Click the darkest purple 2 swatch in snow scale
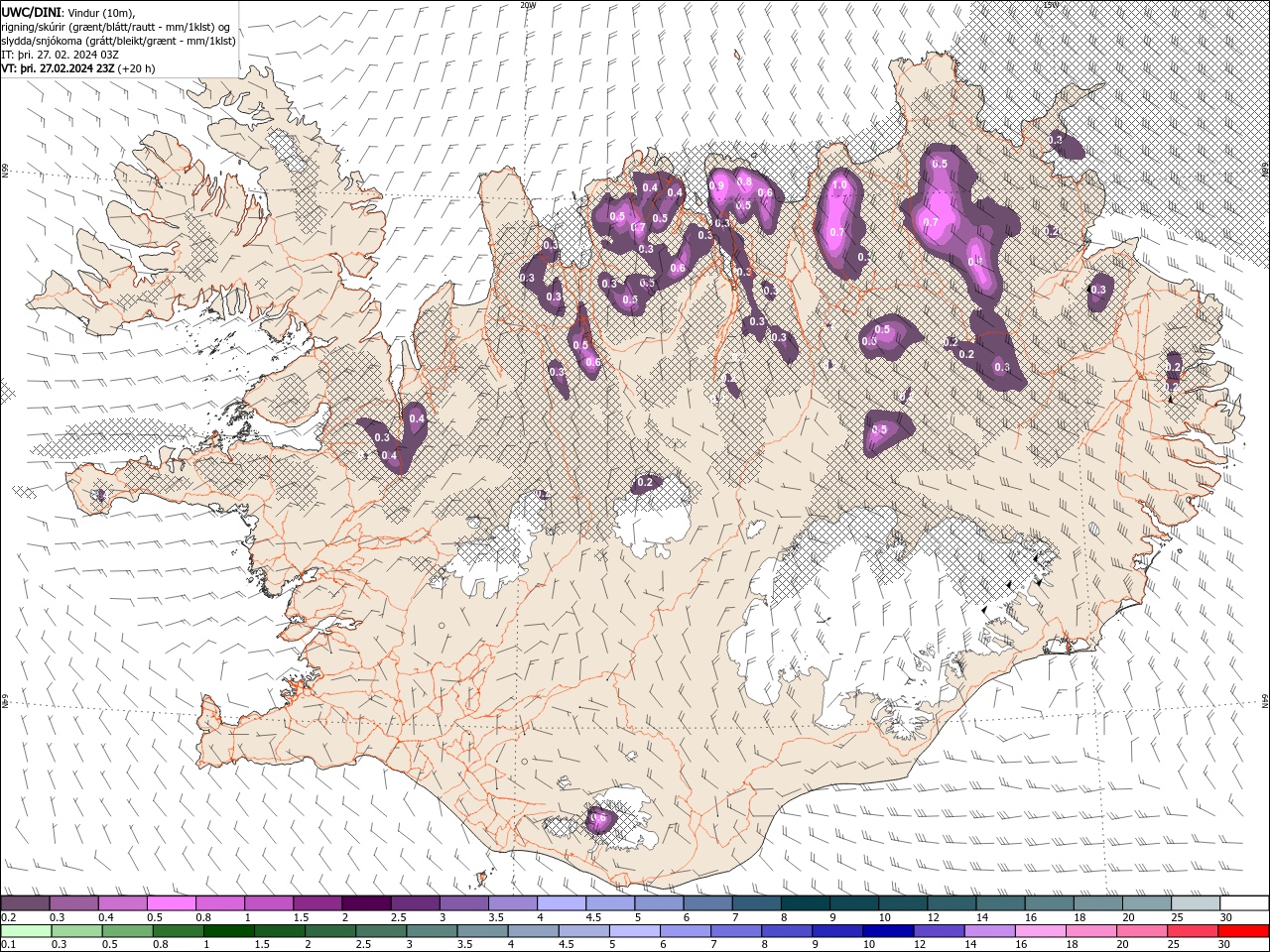1270x952 pixels. click(366, 903)
